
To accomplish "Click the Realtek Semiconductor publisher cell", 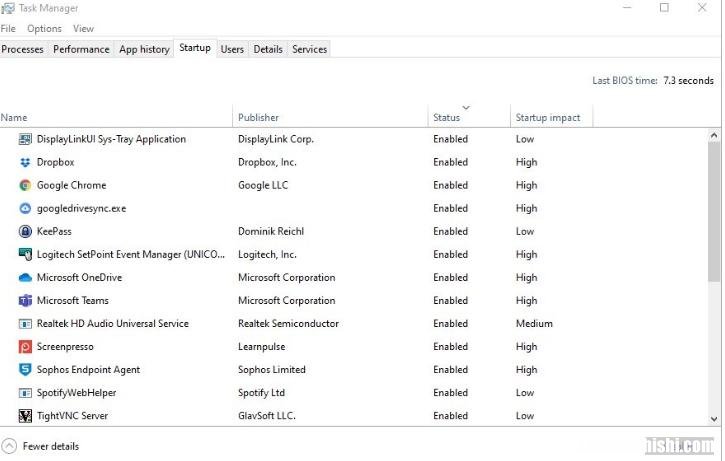I will click(x=289, y=324).
